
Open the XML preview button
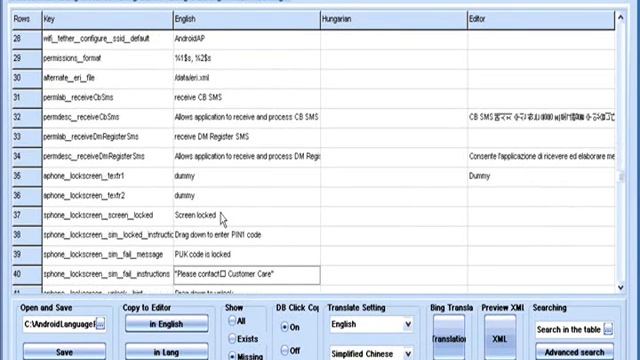500,338
